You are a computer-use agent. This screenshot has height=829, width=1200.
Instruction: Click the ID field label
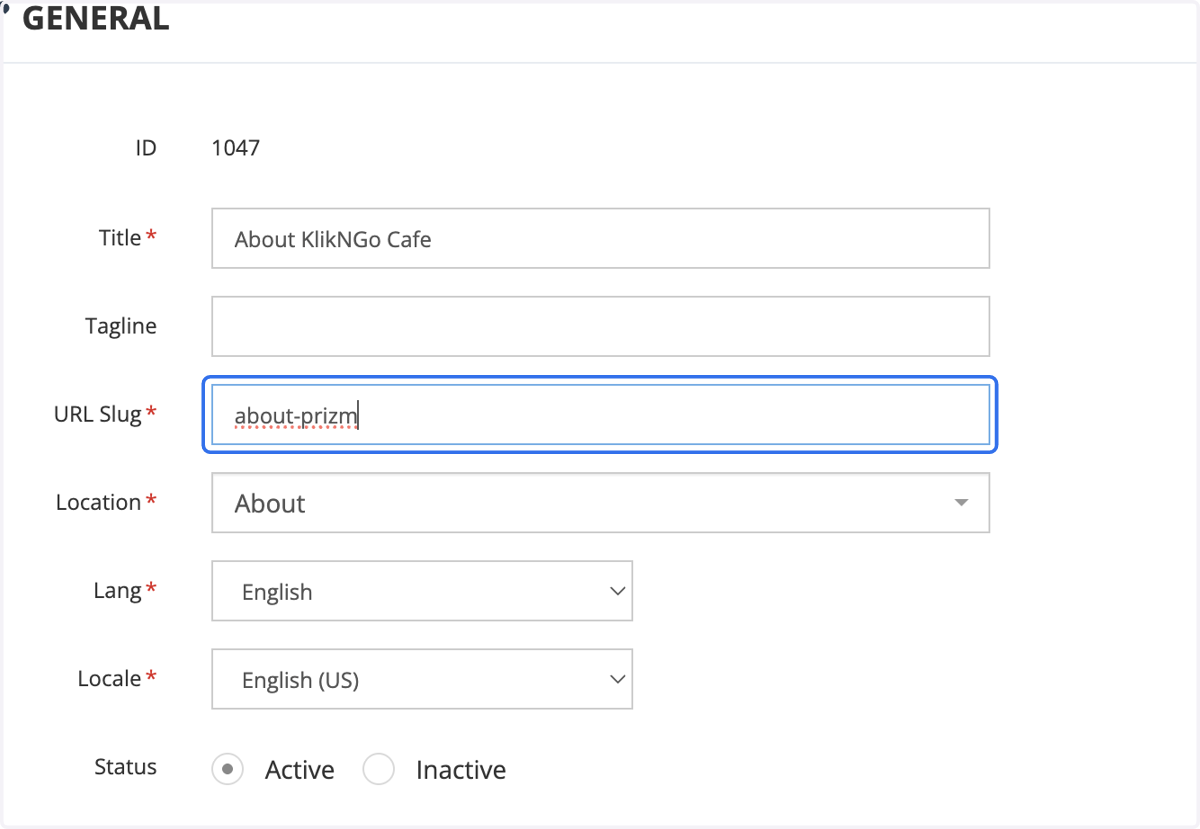click(x=146, y=148)
